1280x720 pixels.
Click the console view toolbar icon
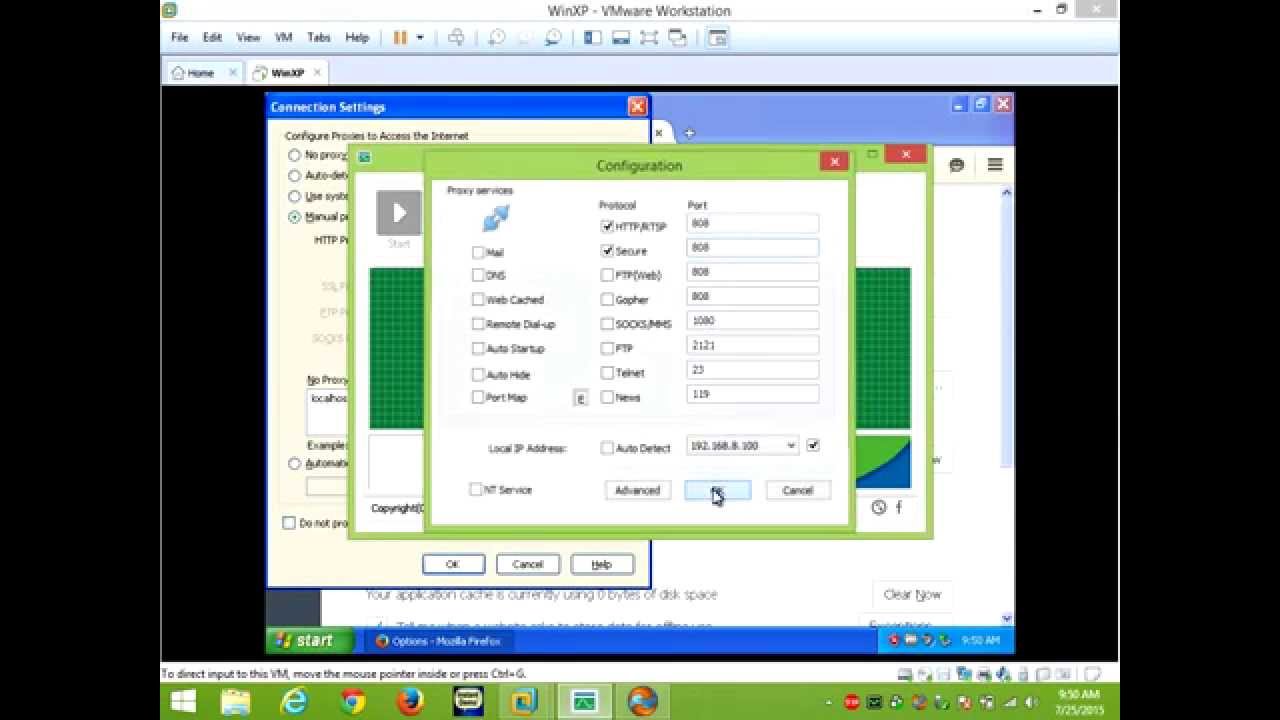click(x=717, y=38)
